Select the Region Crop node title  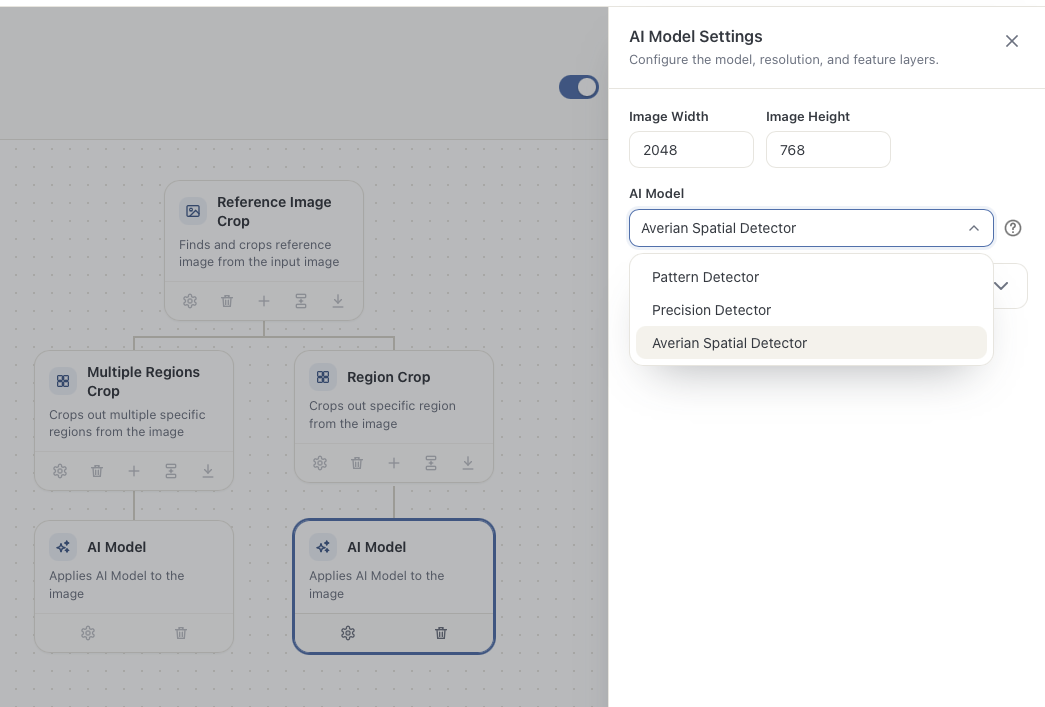(x=389, y=377)
